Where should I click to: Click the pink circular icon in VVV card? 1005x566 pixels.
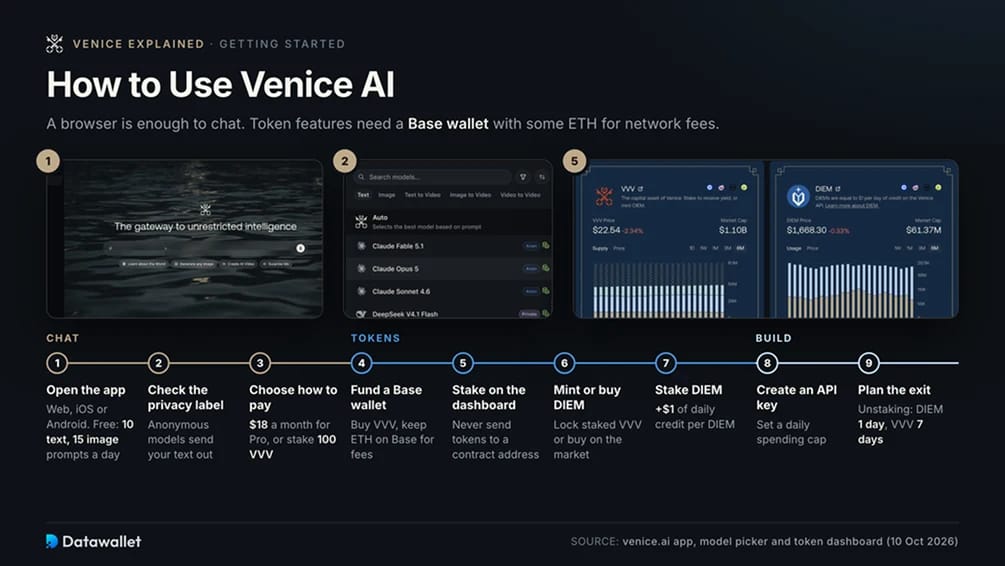721,188
